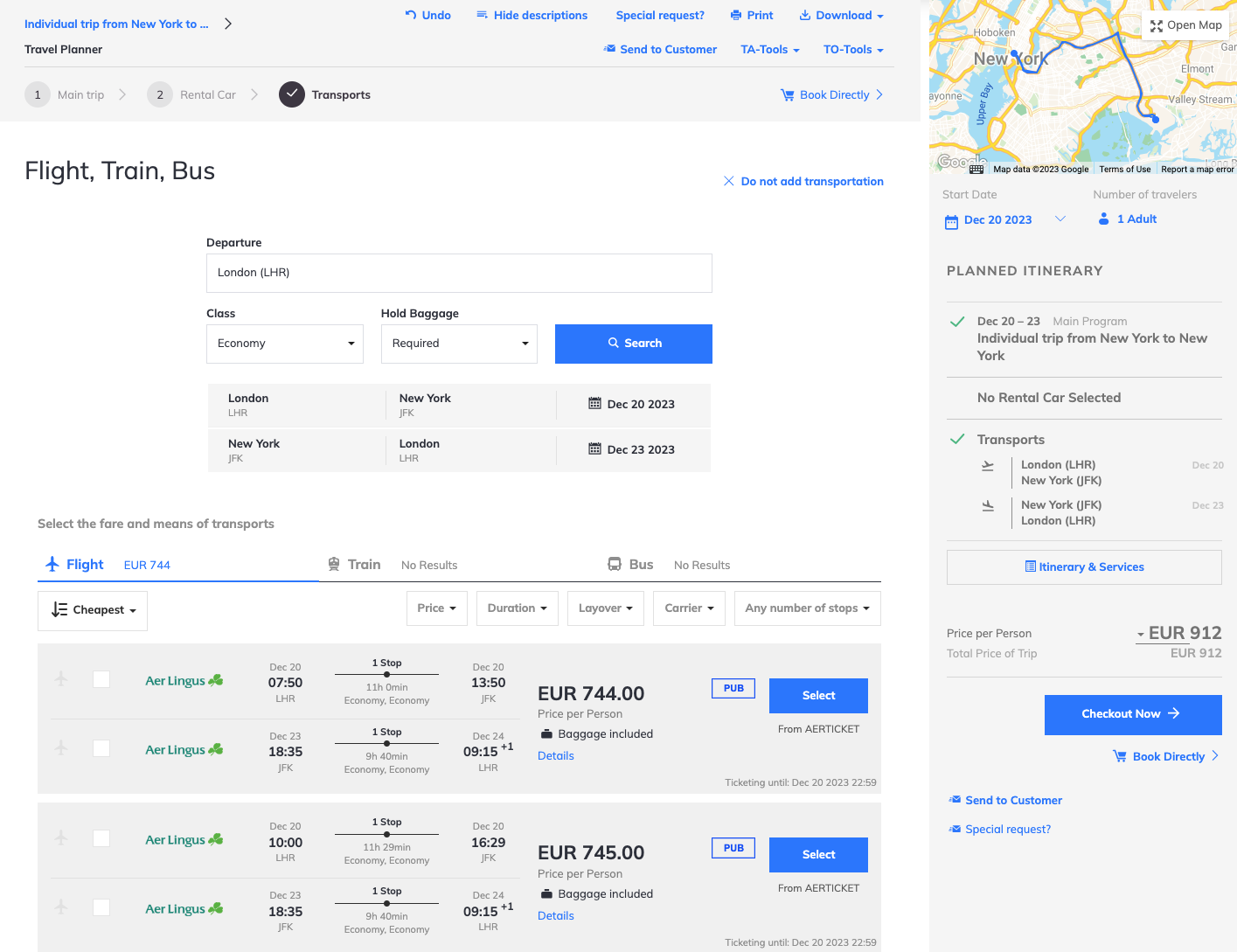Select the EUR 745.00 flight offer
This screenshot has height=952, width=1237.
[818, 855]
